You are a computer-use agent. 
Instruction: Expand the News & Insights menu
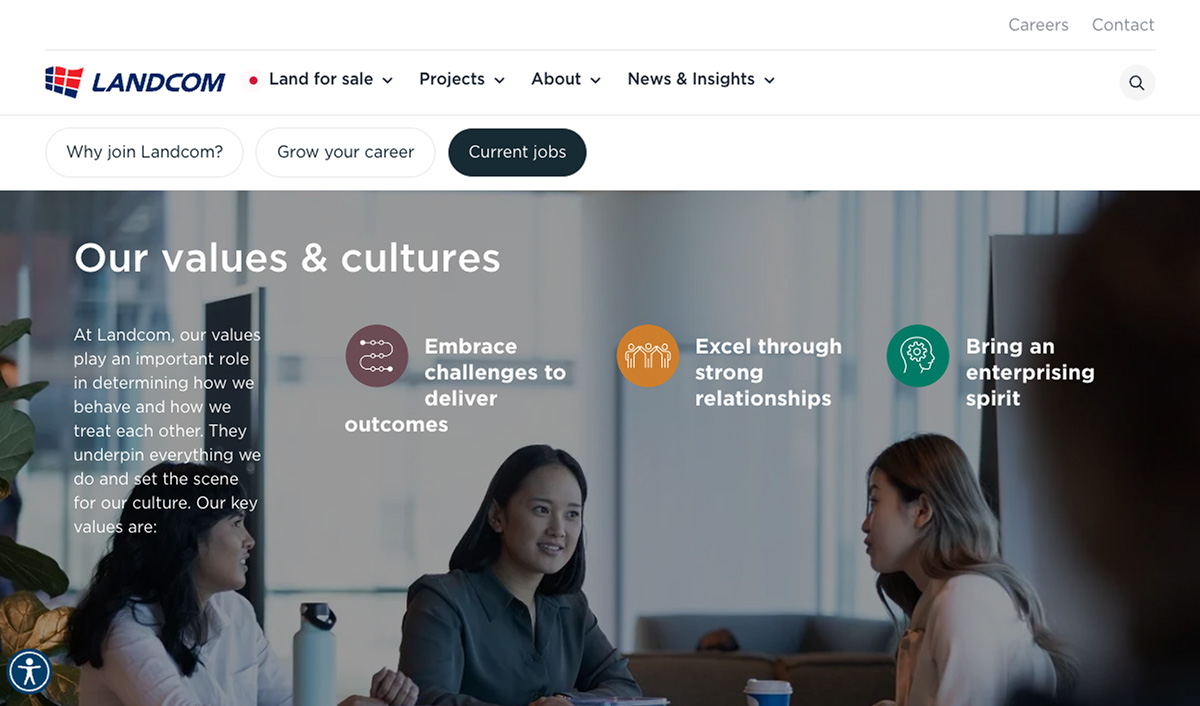pyautogui.click(x=701, y=79)
